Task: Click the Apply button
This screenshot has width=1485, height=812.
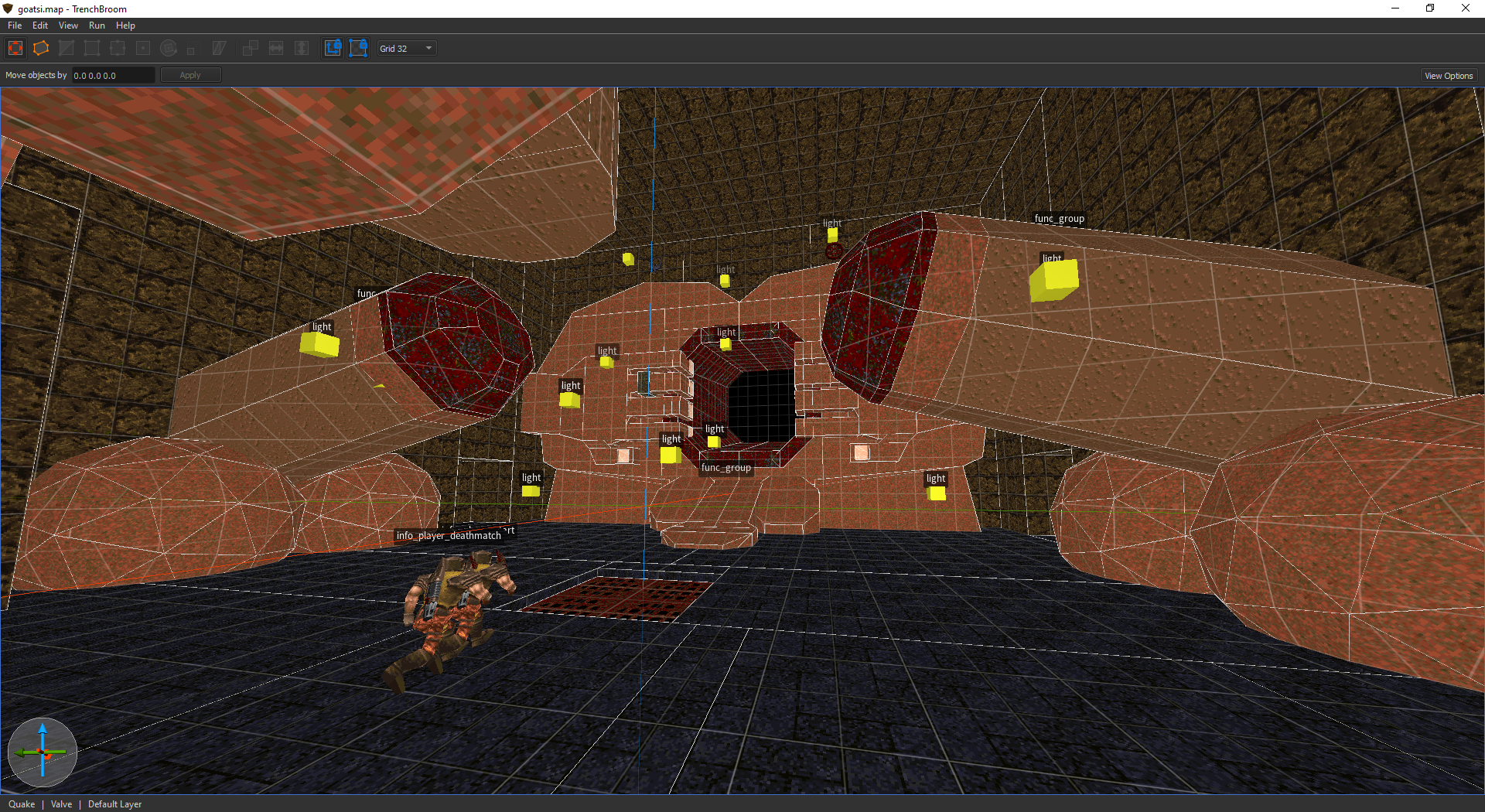Action: click(190, 75)
